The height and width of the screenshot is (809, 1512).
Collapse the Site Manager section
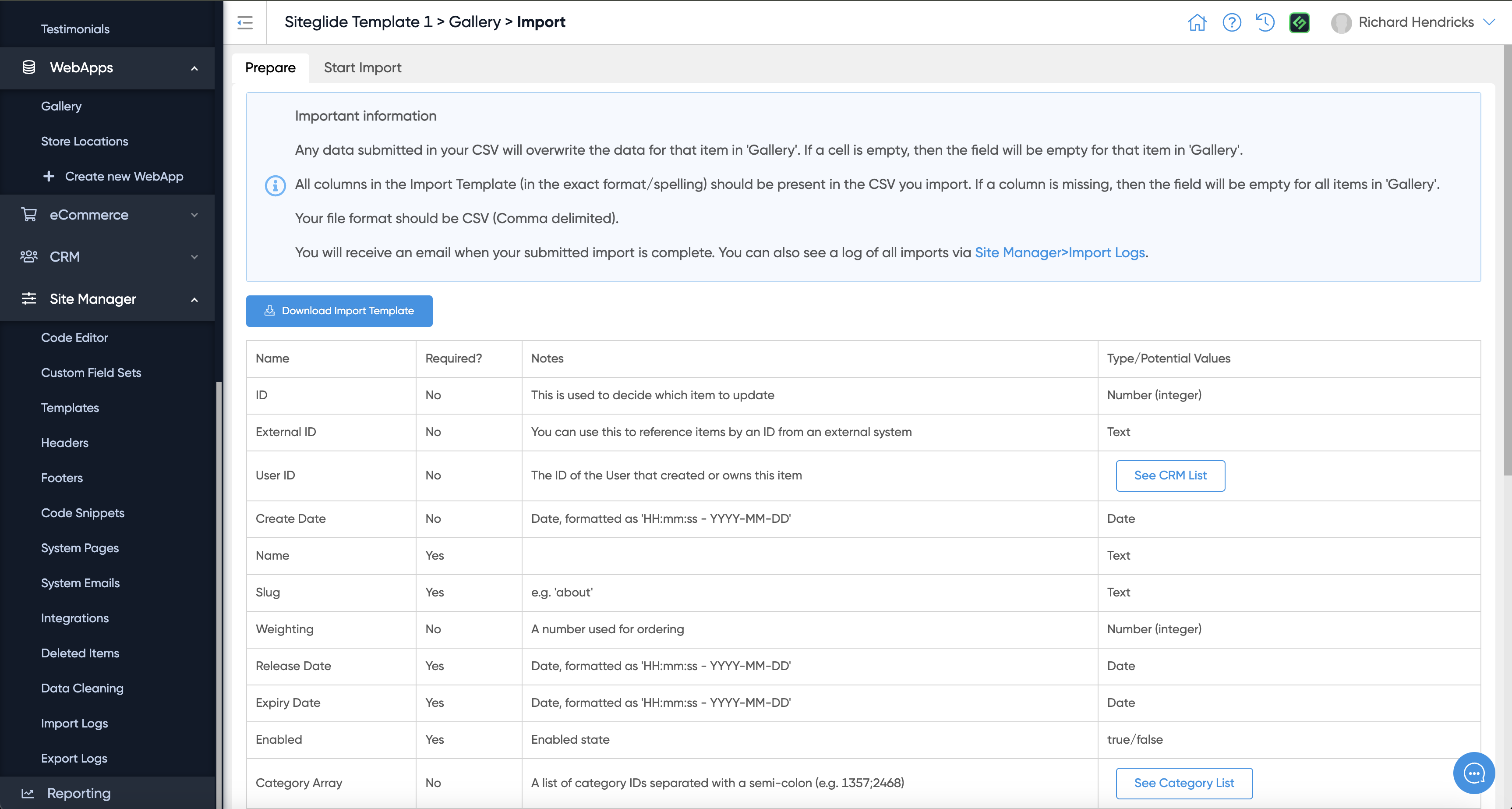pos(194,299)
